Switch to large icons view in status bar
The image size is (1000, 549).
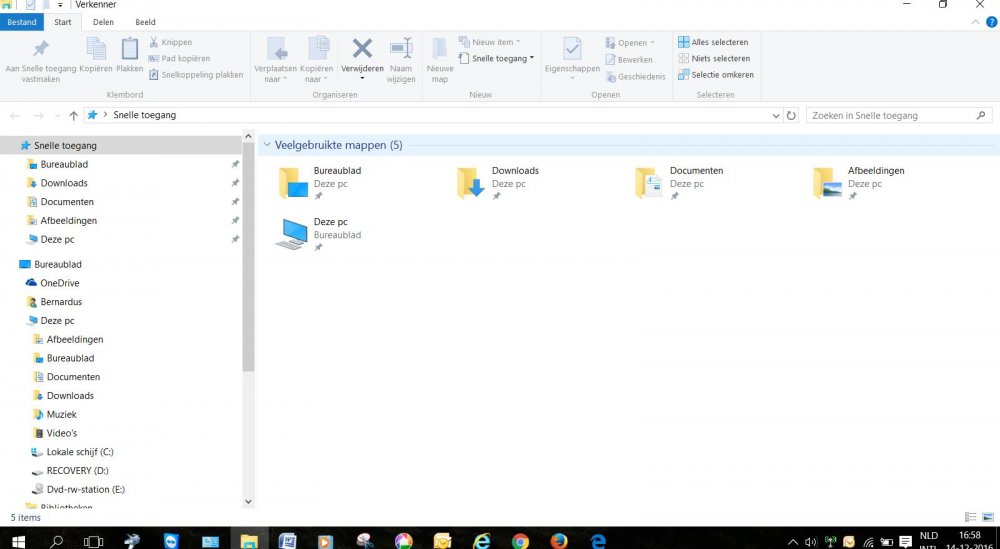[988, 517]
